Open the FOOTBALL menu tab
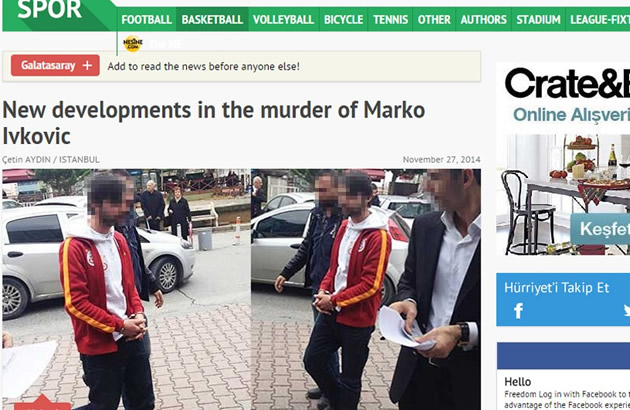Image resolution: width=630 pixels, height=410 pixels. pos(146,19)
